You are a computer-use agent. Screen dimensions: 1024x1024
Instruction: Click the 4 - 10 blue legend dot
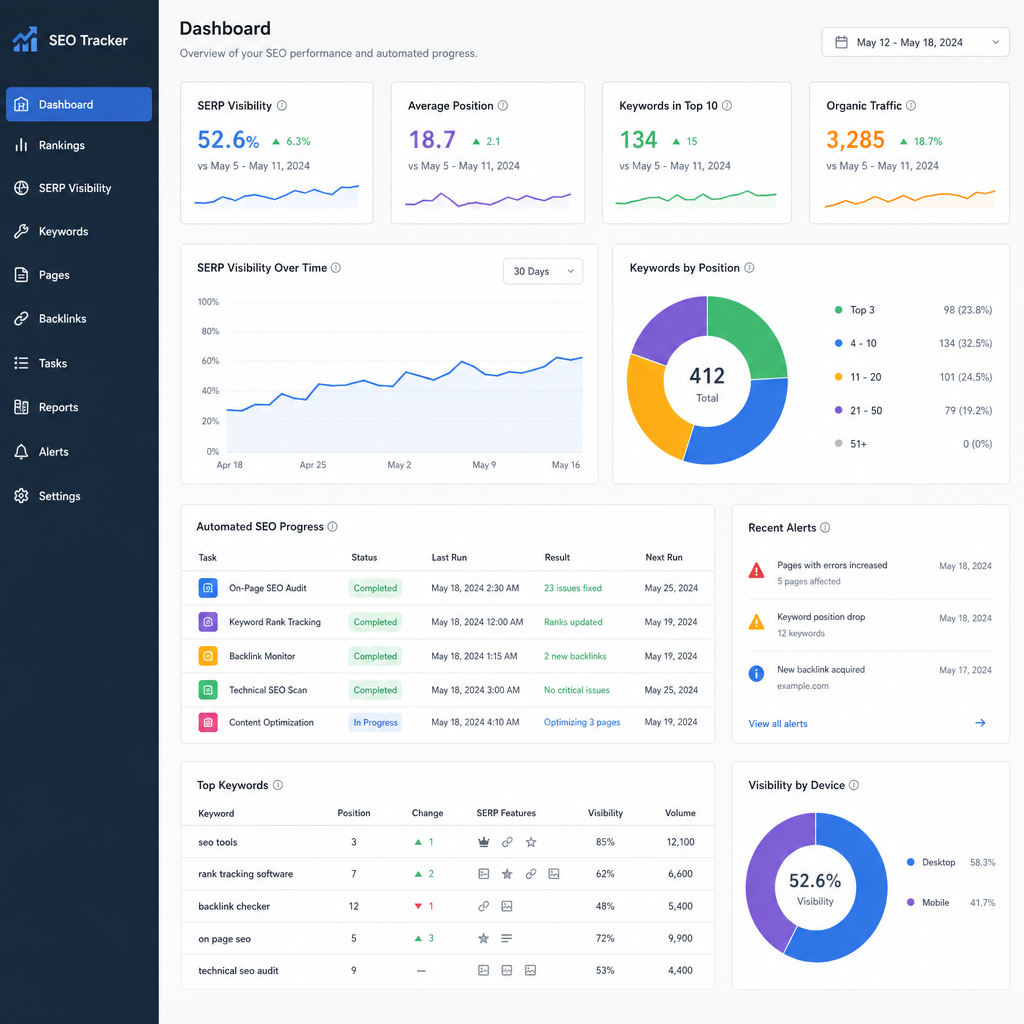(x=839, y=344)
